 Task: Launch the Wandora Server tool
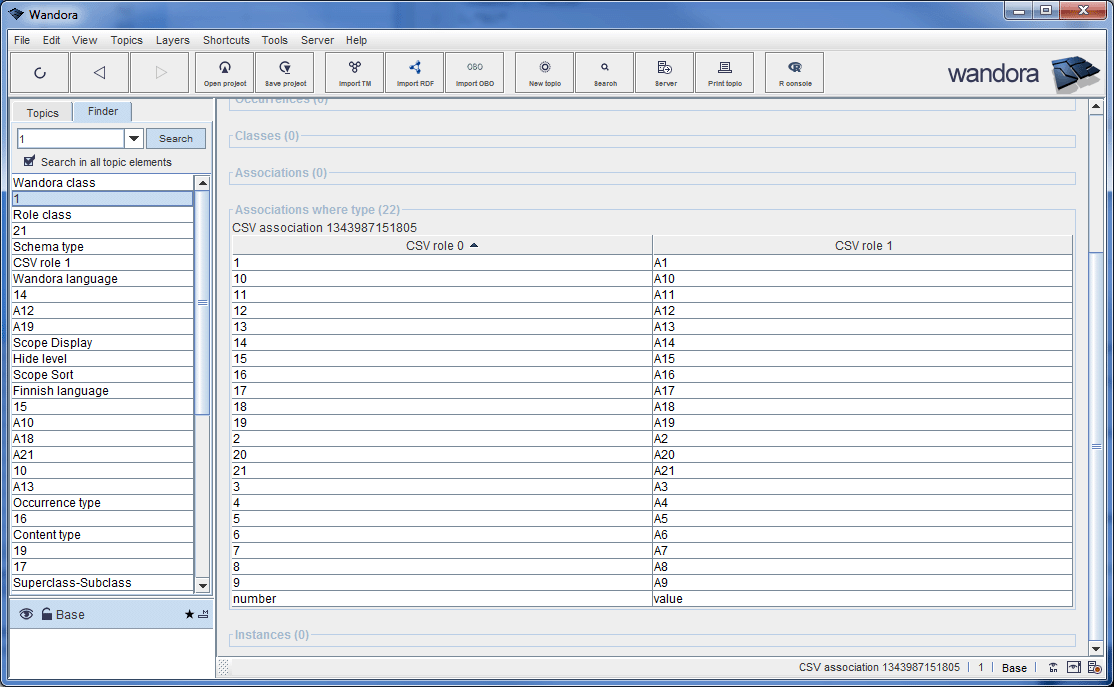point(664,72)
